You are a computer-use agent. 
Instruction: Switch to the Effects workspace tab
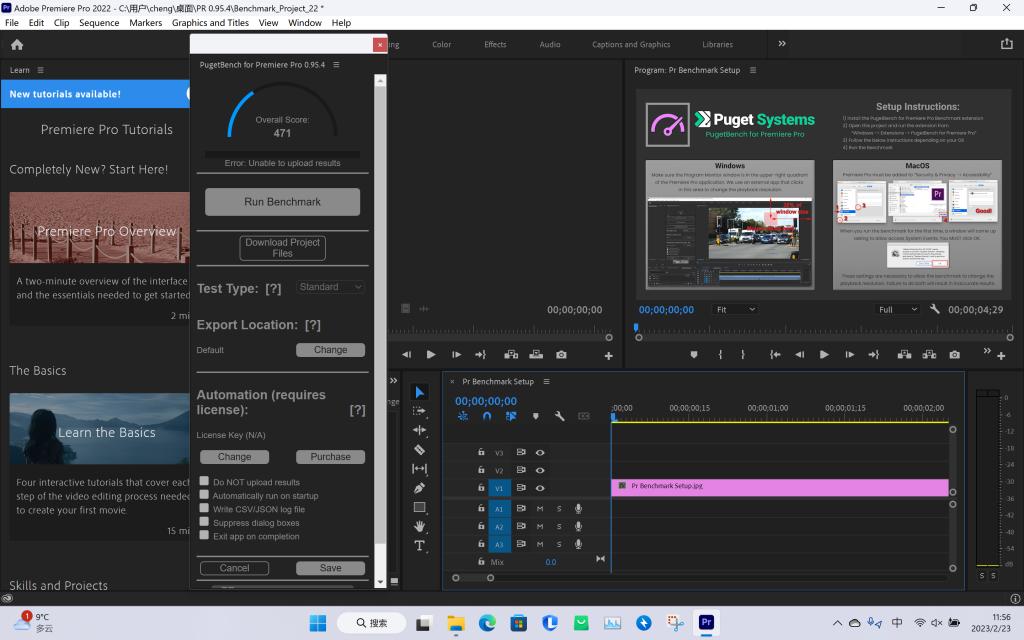point(495,44)
